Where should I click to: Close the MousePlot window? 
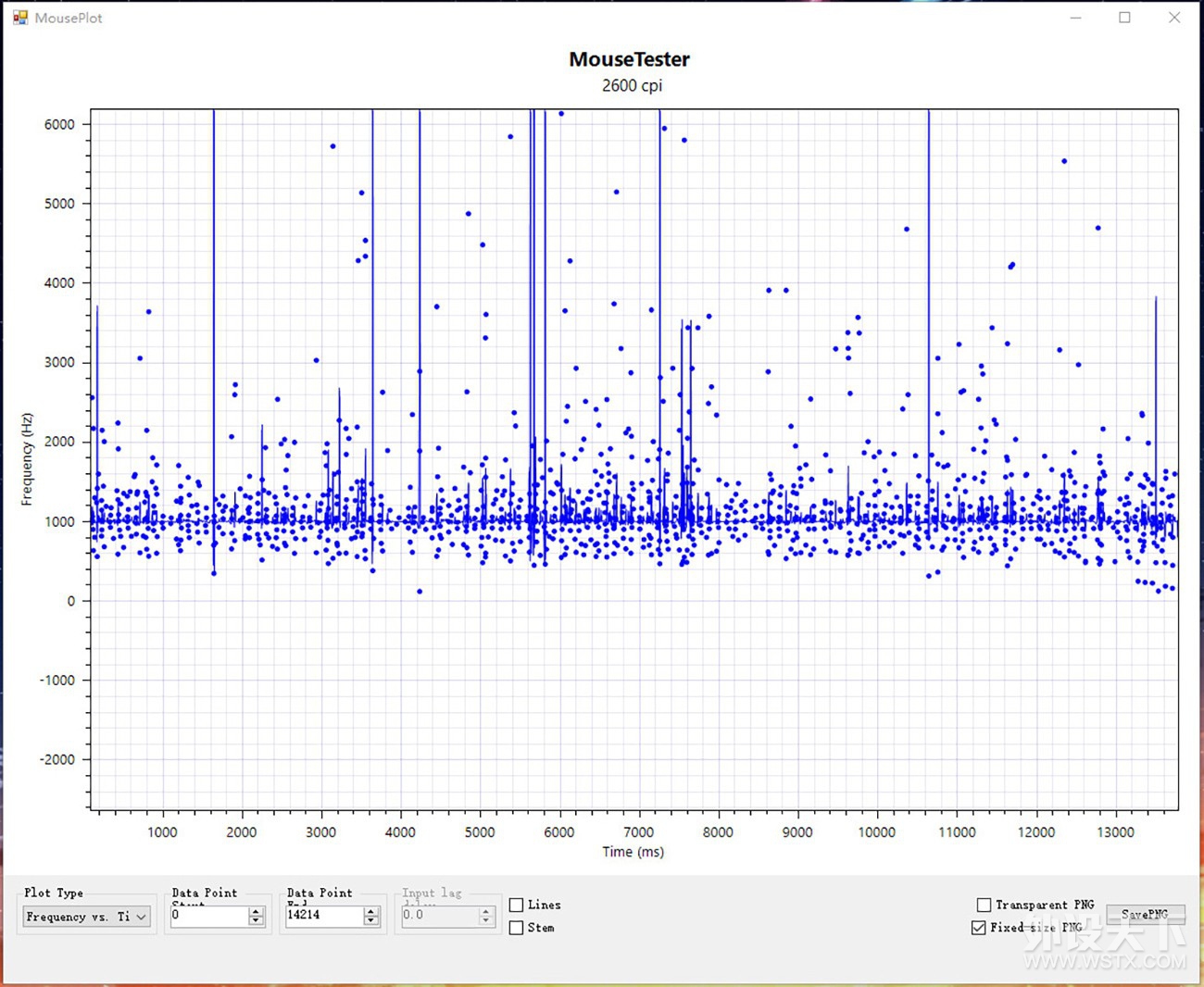pyautogui.click(x=1174, y=18)
